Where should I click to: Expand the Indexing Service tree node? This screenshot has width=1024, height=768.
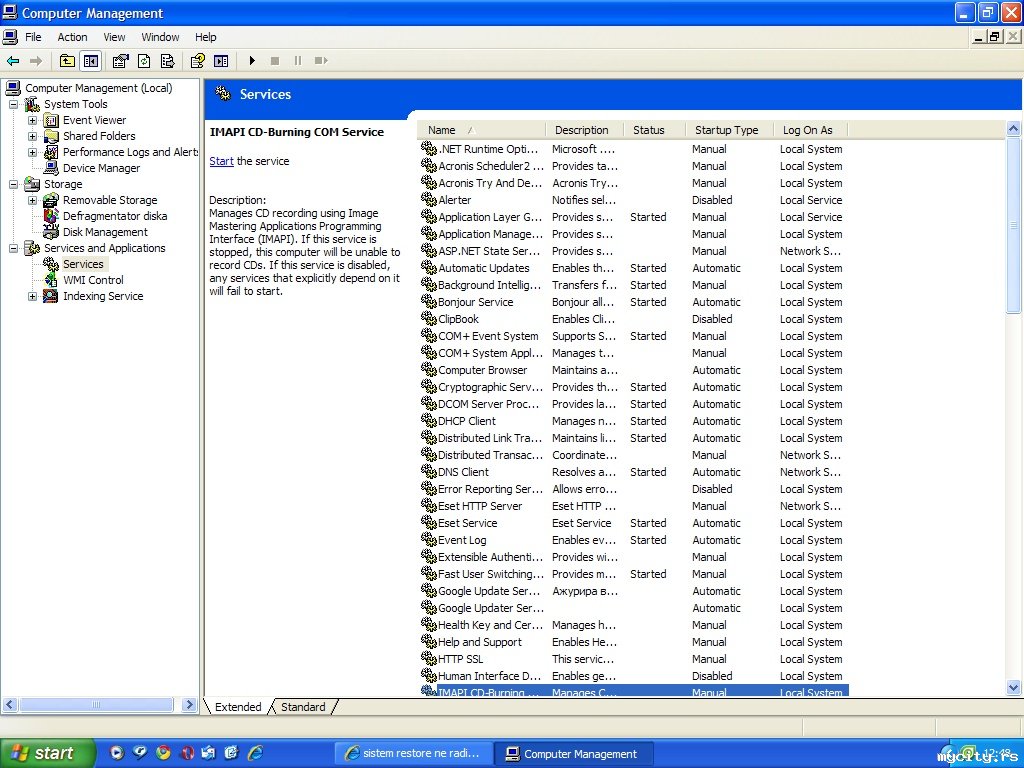[x=32, y=296]
